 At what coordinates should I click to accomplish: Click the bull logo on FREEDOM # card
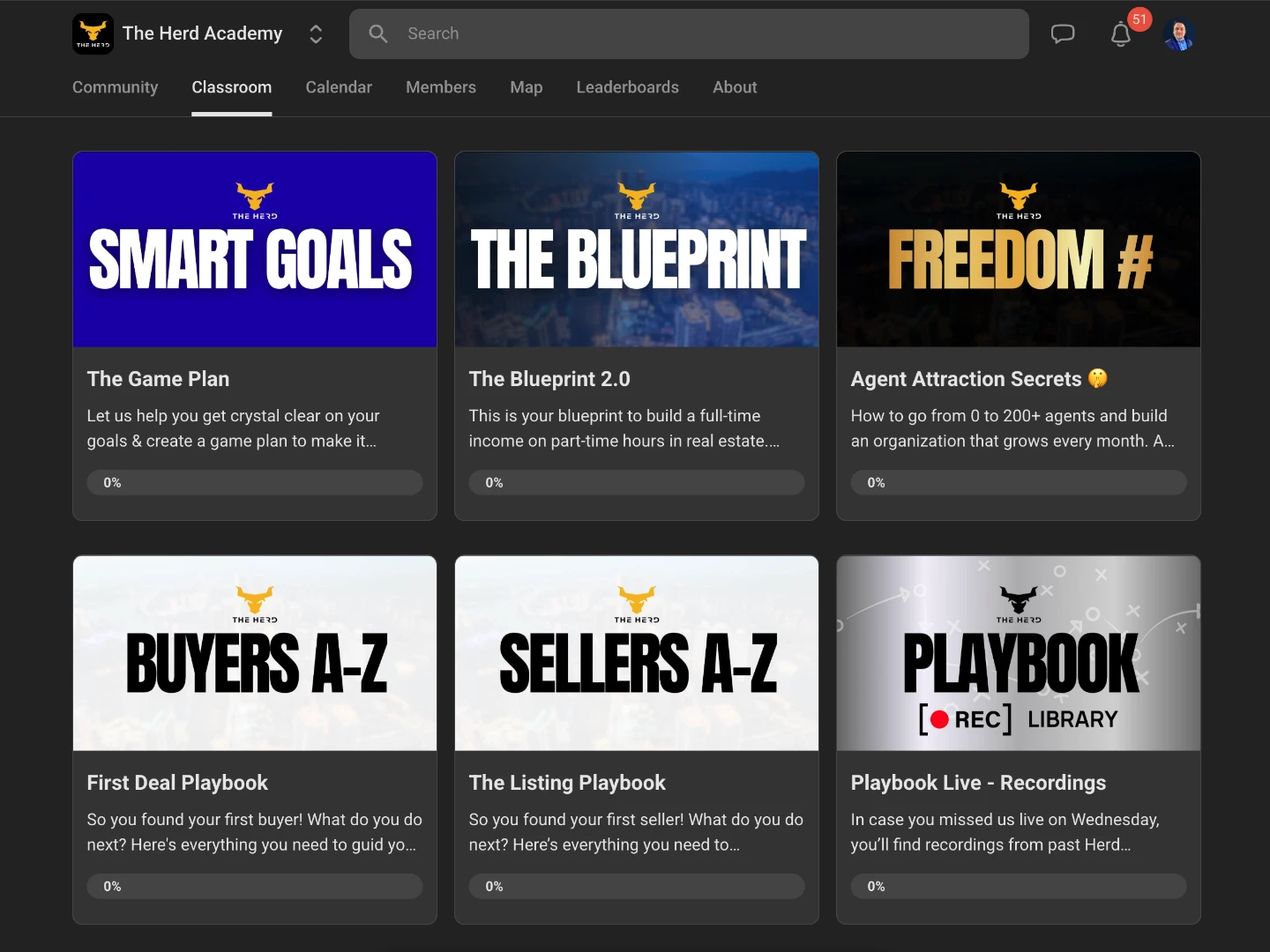[x=1019, y=200]
